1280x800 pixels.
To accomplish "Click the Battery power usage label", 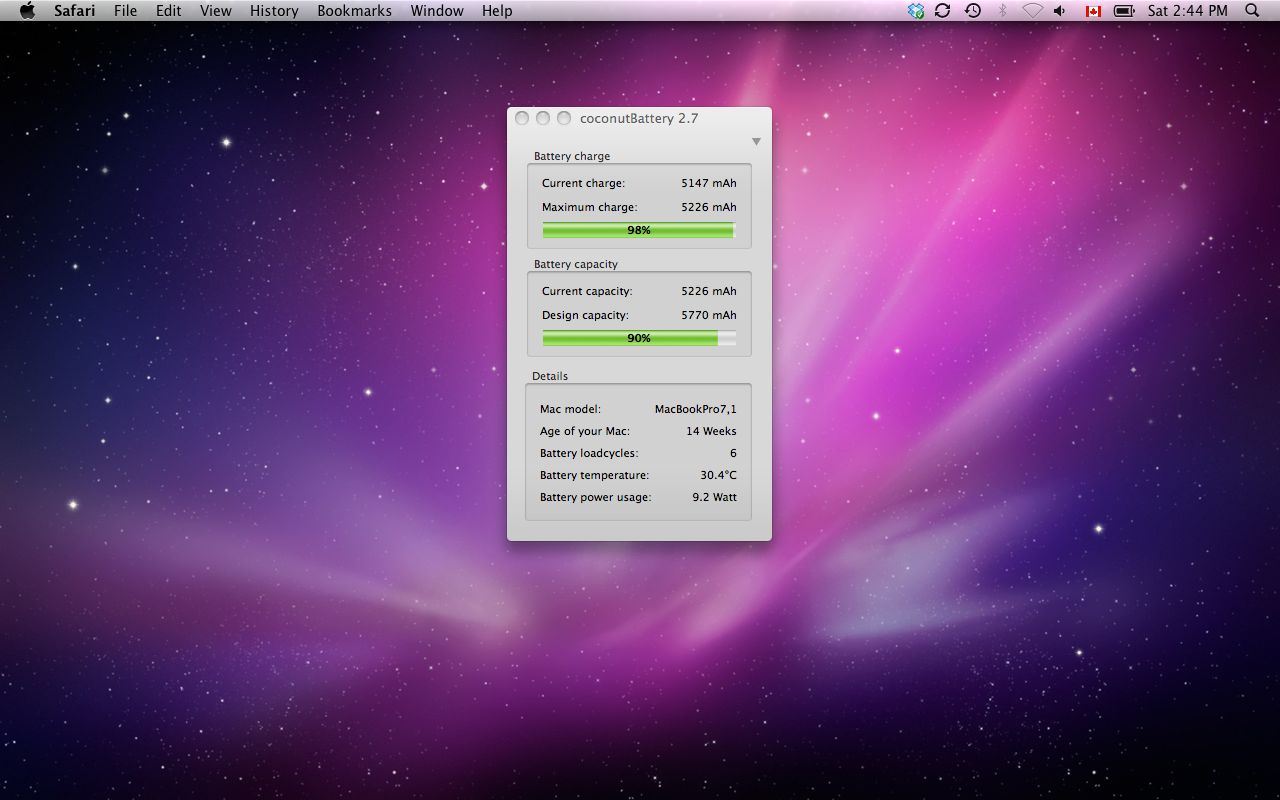I will click(595, 497).
